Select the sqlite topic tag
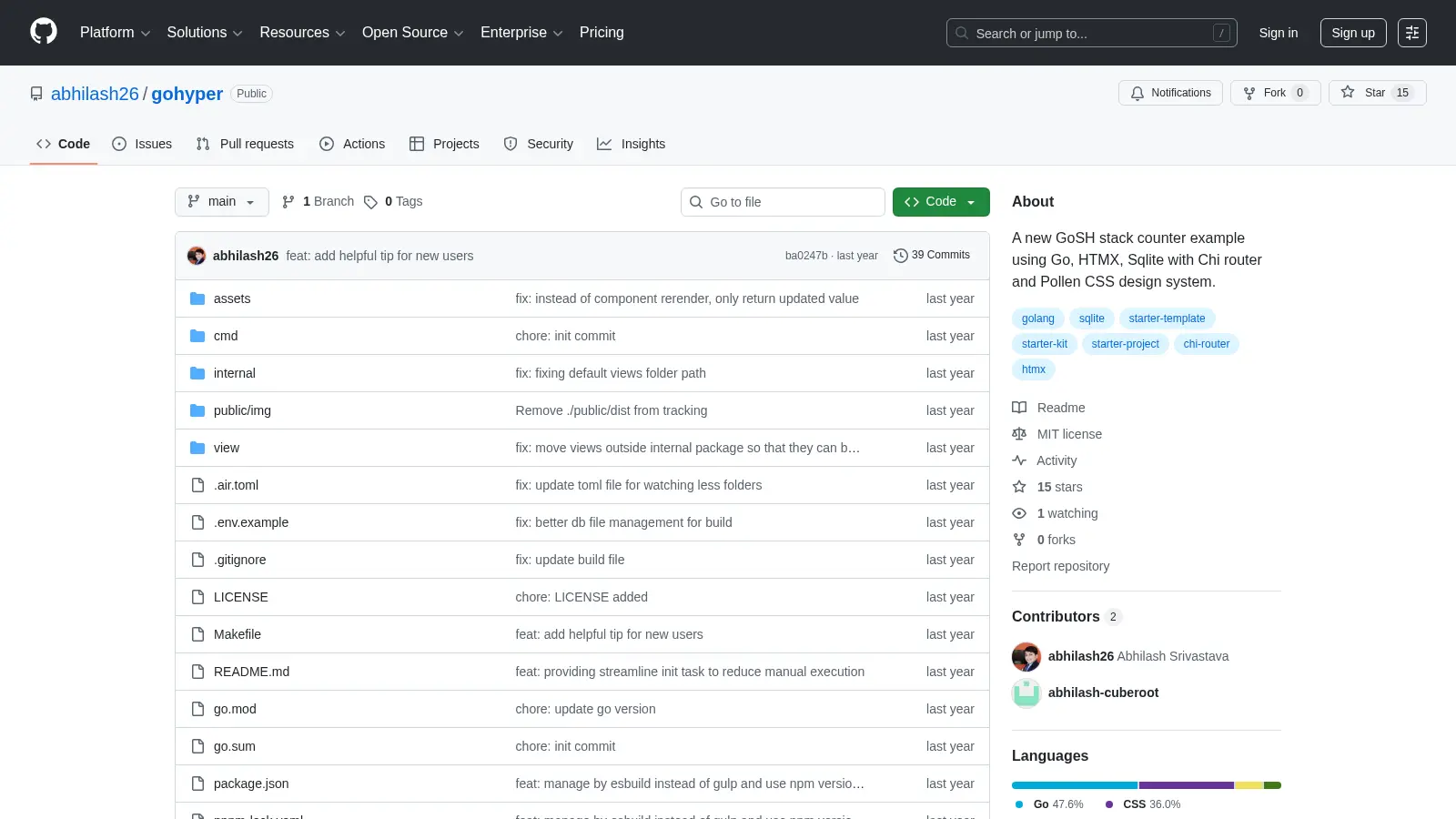1456x819 pixels. tap(1092, 318)
